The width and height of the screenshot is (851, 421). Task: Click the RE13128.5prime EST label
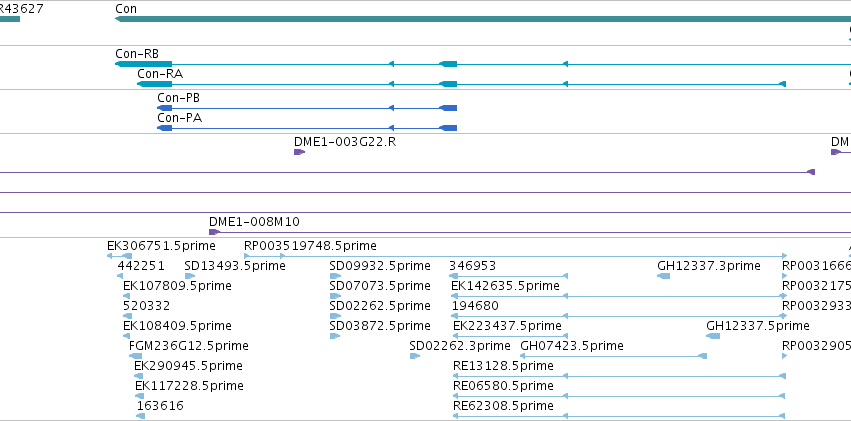coord(503,366)
